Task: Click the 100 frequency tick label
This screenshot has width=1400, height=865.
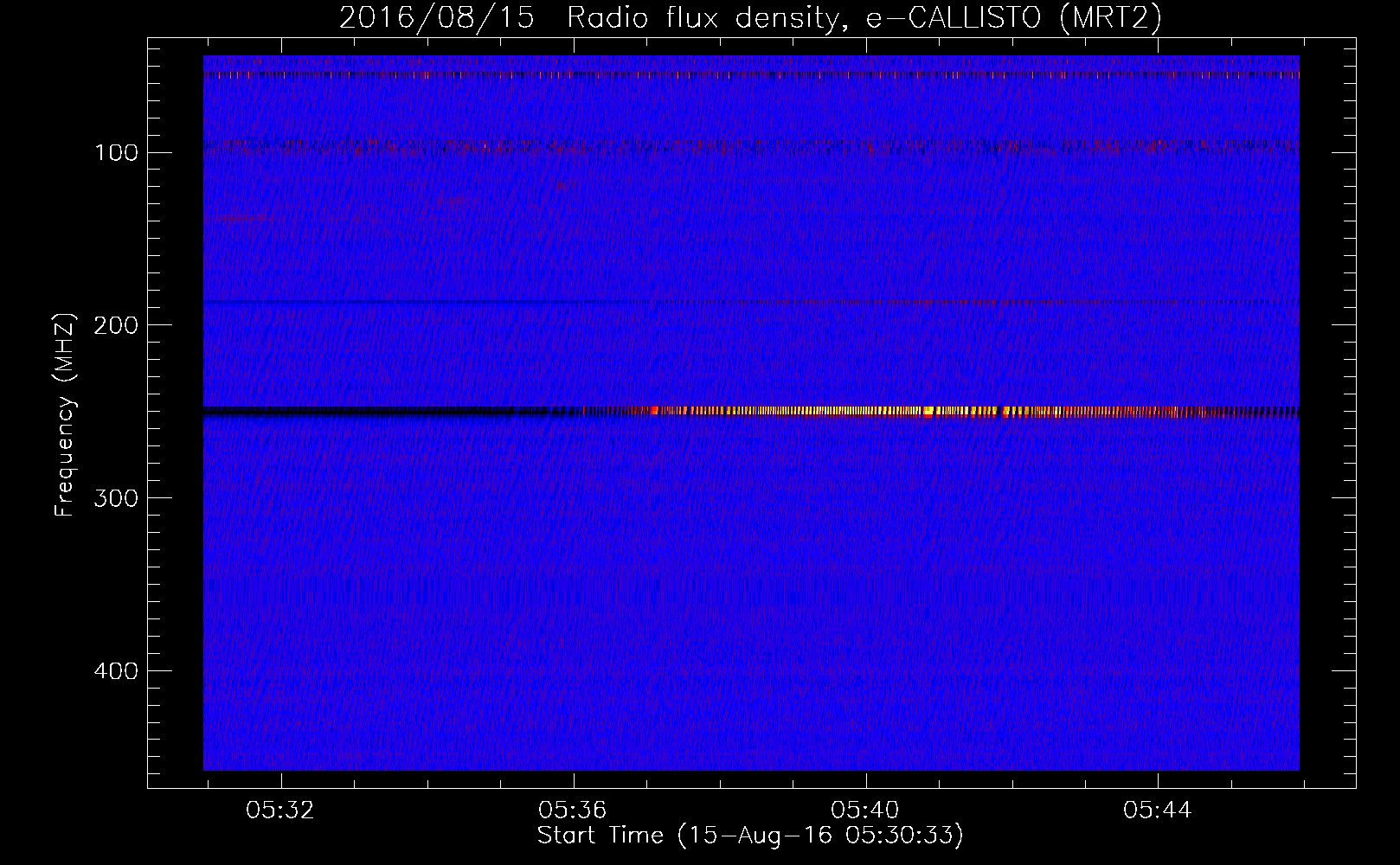Action: click(117, 153)
